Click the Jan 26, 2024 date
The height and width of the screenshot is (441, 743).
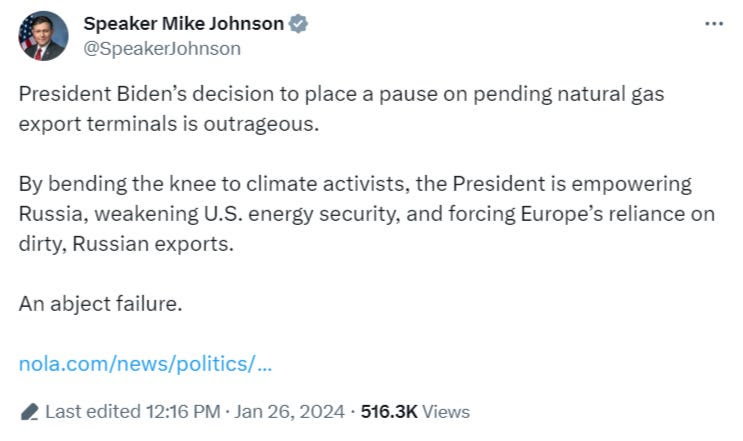[289, 412]
